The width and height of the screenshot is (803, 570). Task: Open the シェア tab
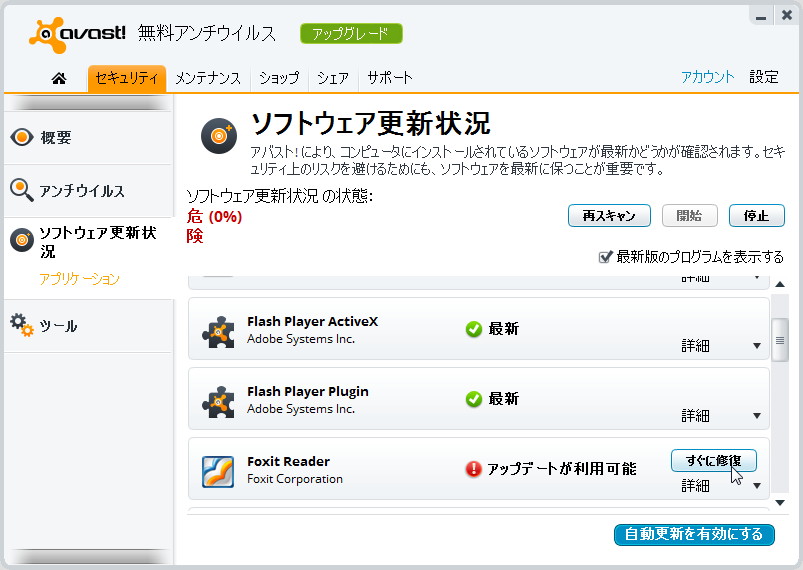333,78
